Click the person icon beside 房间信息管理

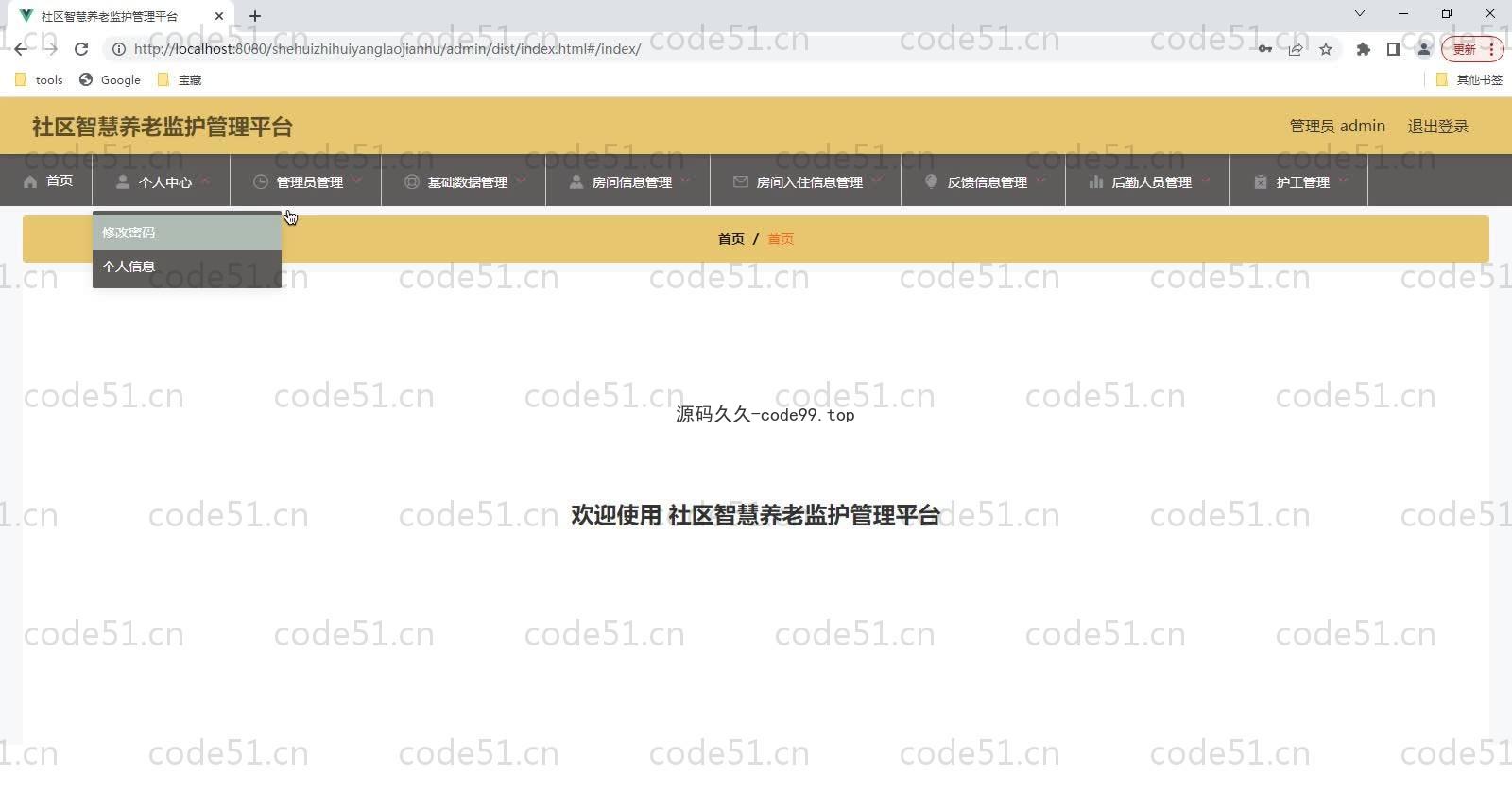[576, 181]
